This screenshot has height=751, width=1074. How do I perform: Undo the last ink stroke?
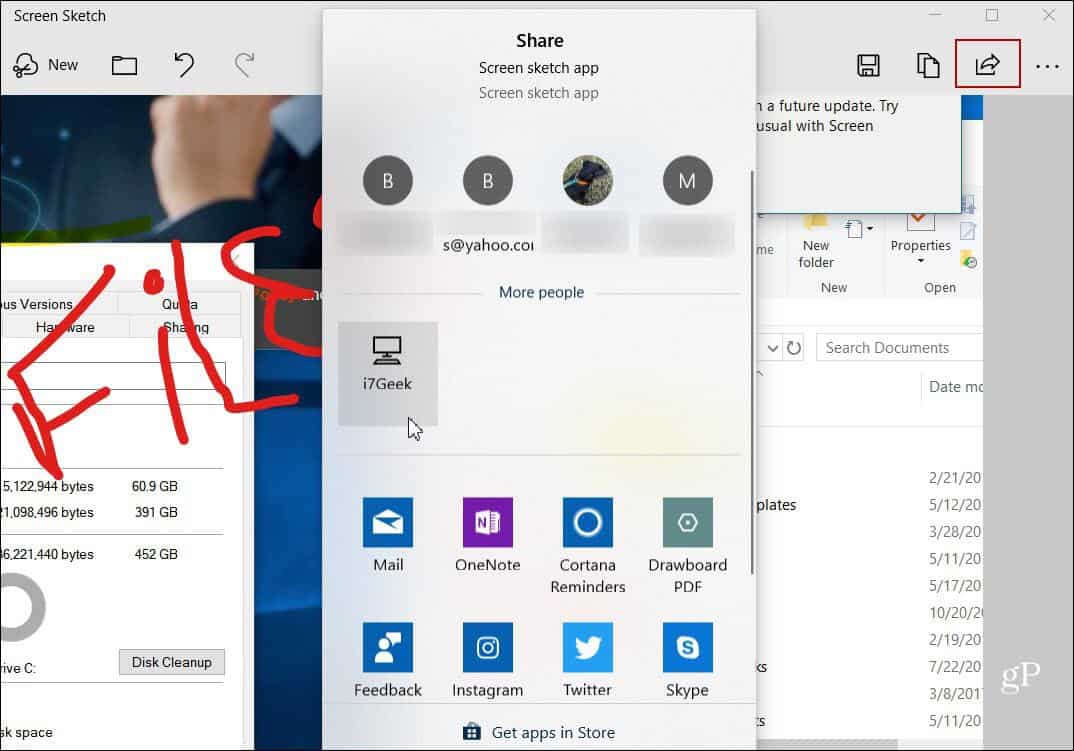[x=184, y=65]
